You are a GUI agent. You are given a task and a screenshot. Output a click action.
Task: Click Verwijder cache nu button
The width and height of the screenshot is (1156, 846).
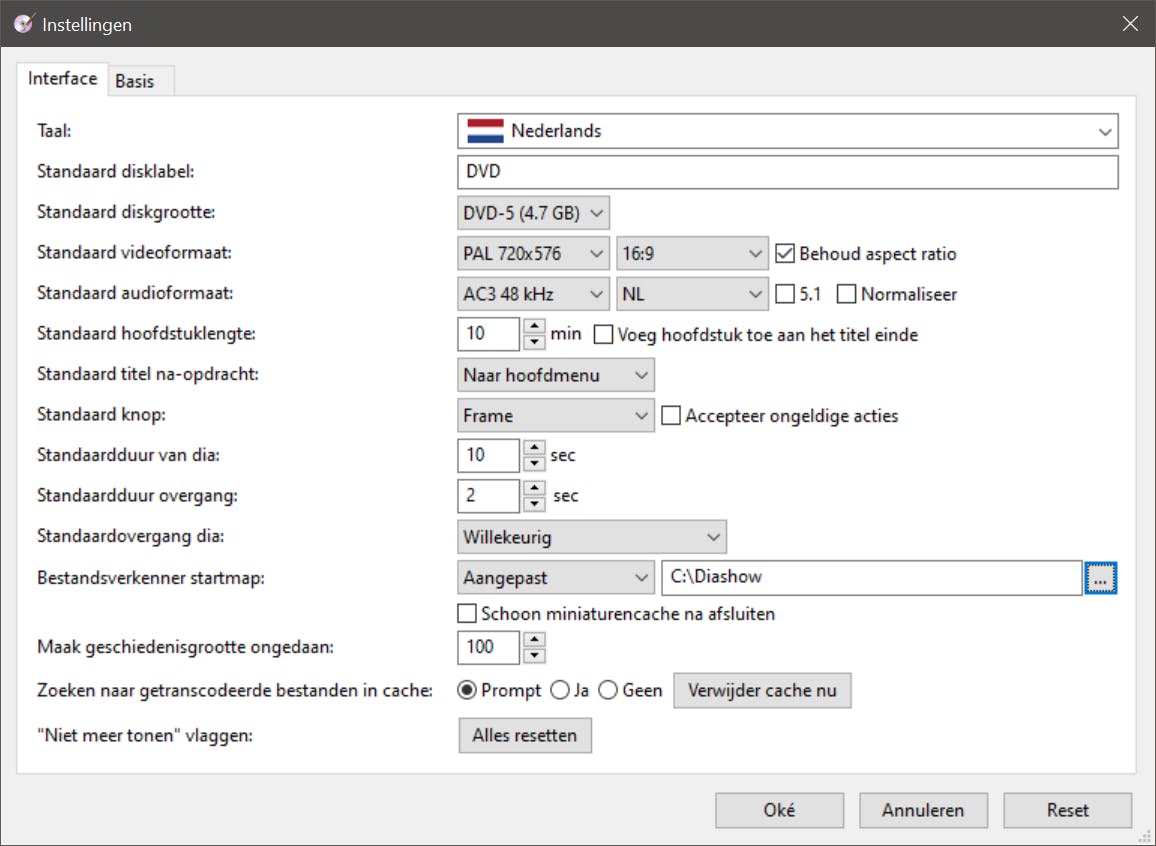(x=762, y=691)
